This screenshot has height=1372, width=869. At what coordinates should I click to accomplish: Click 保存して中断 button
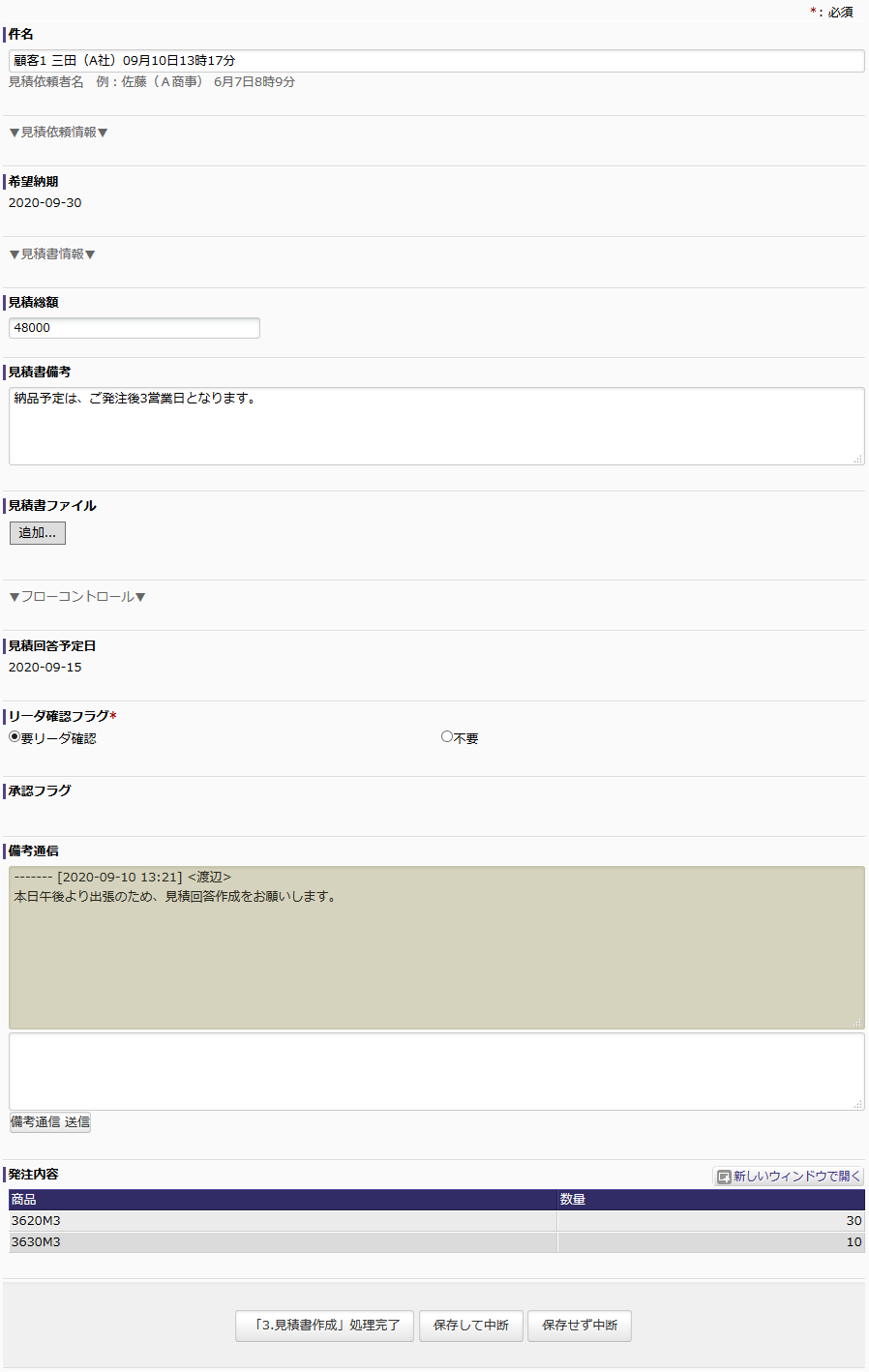click(x=471, y=1326)
